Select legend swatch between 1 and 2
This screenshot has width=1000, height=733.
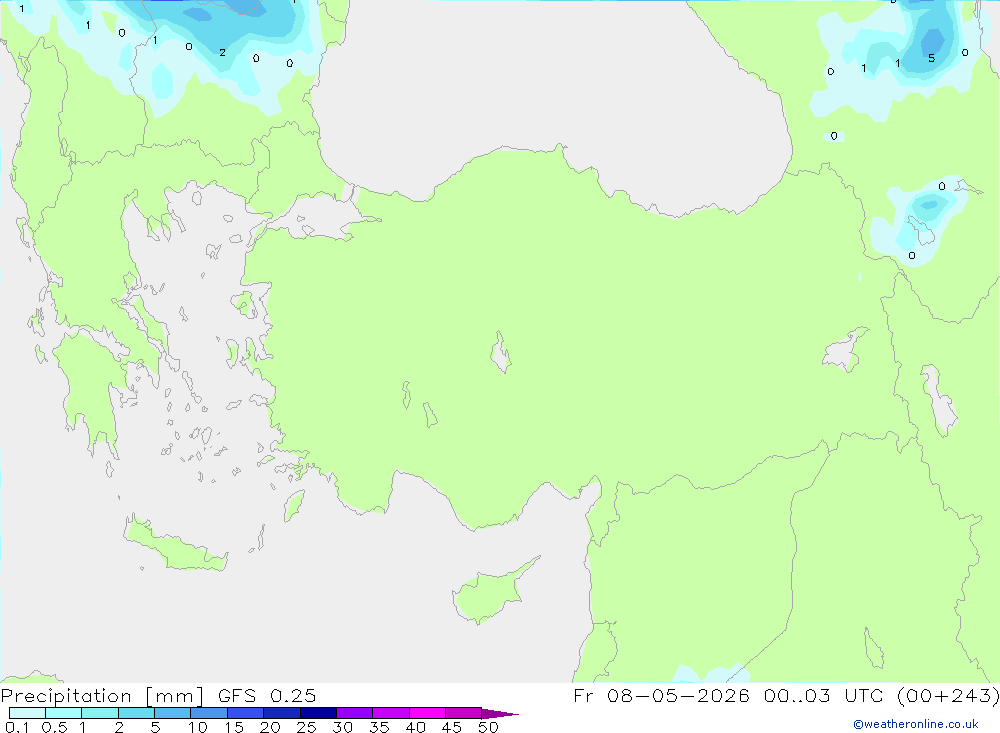tap(100, 713)
